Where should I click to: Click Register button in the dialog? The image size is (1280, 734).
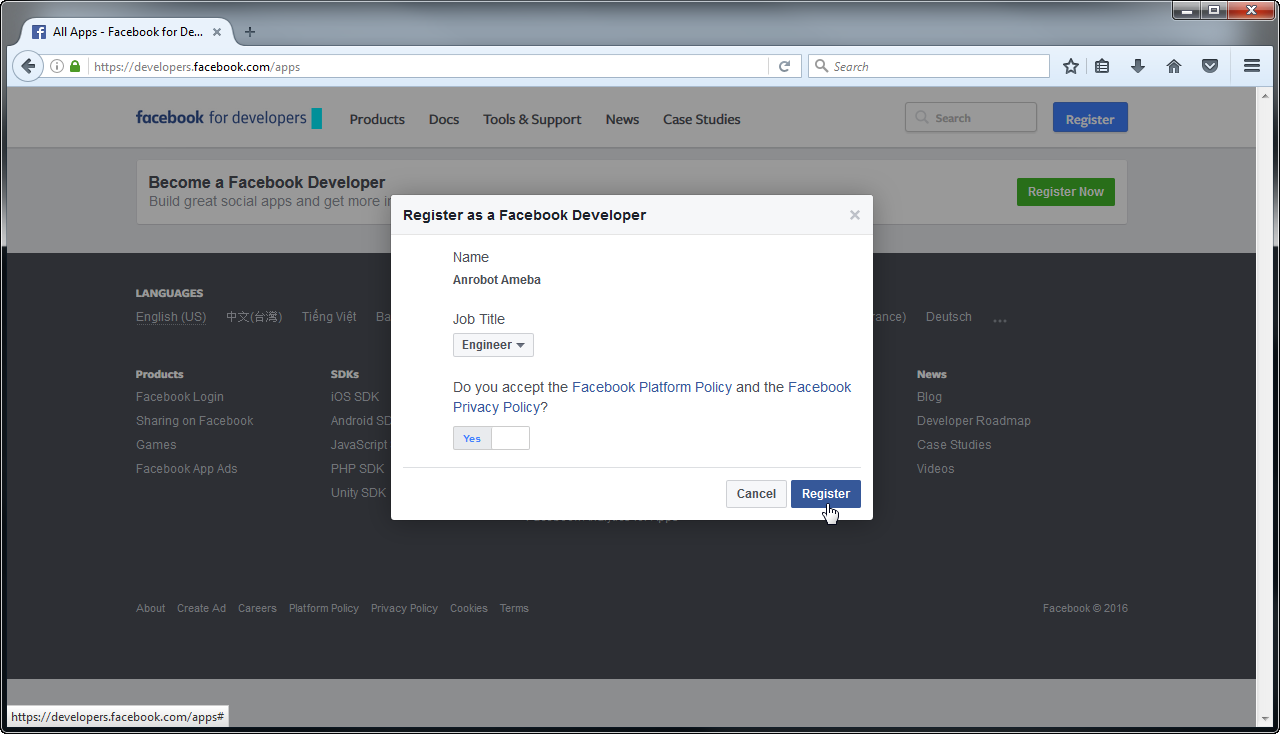(826, 494)
